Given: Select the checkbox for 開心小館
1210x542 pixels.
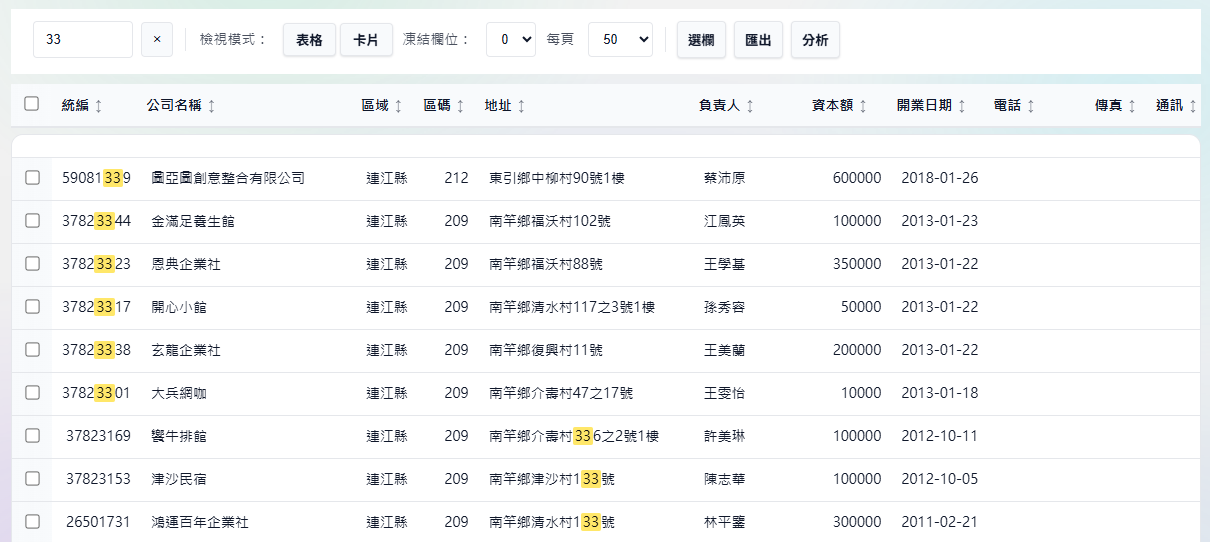Looking at the screenshot, I should click(x=32, y=307).
